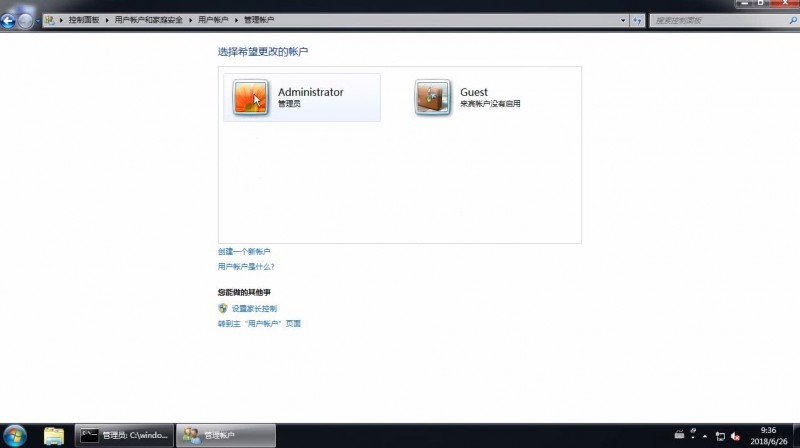Click the search magnifier icon
This screenshot has height=448, width=800.
pos(793,20)
